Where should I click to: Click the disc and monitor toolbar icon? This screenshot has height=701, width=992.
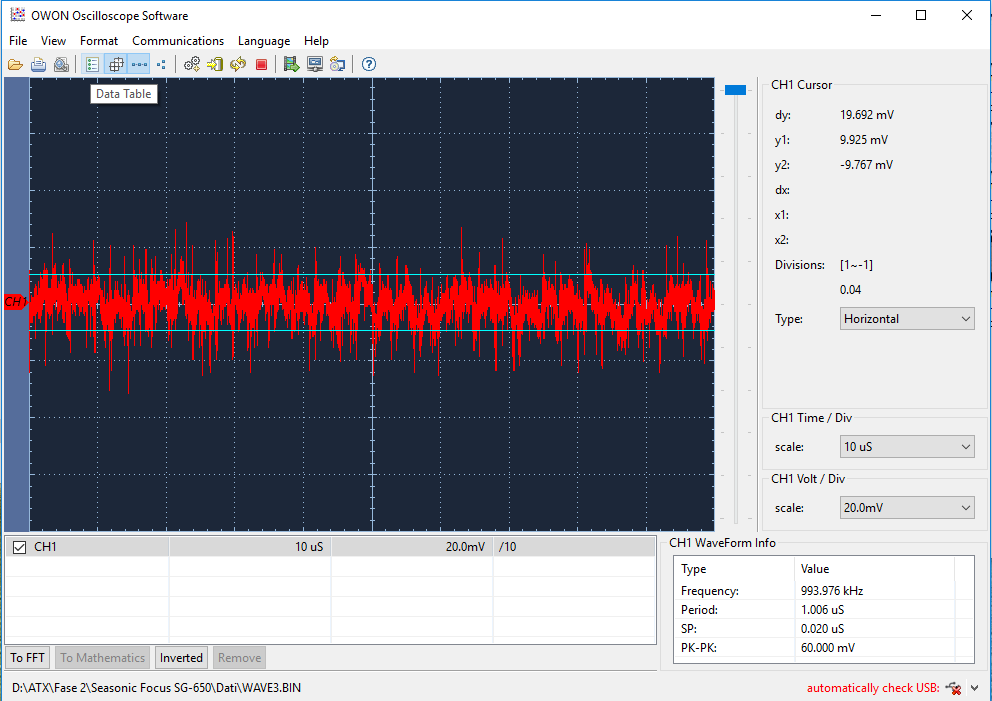[337, 65]
